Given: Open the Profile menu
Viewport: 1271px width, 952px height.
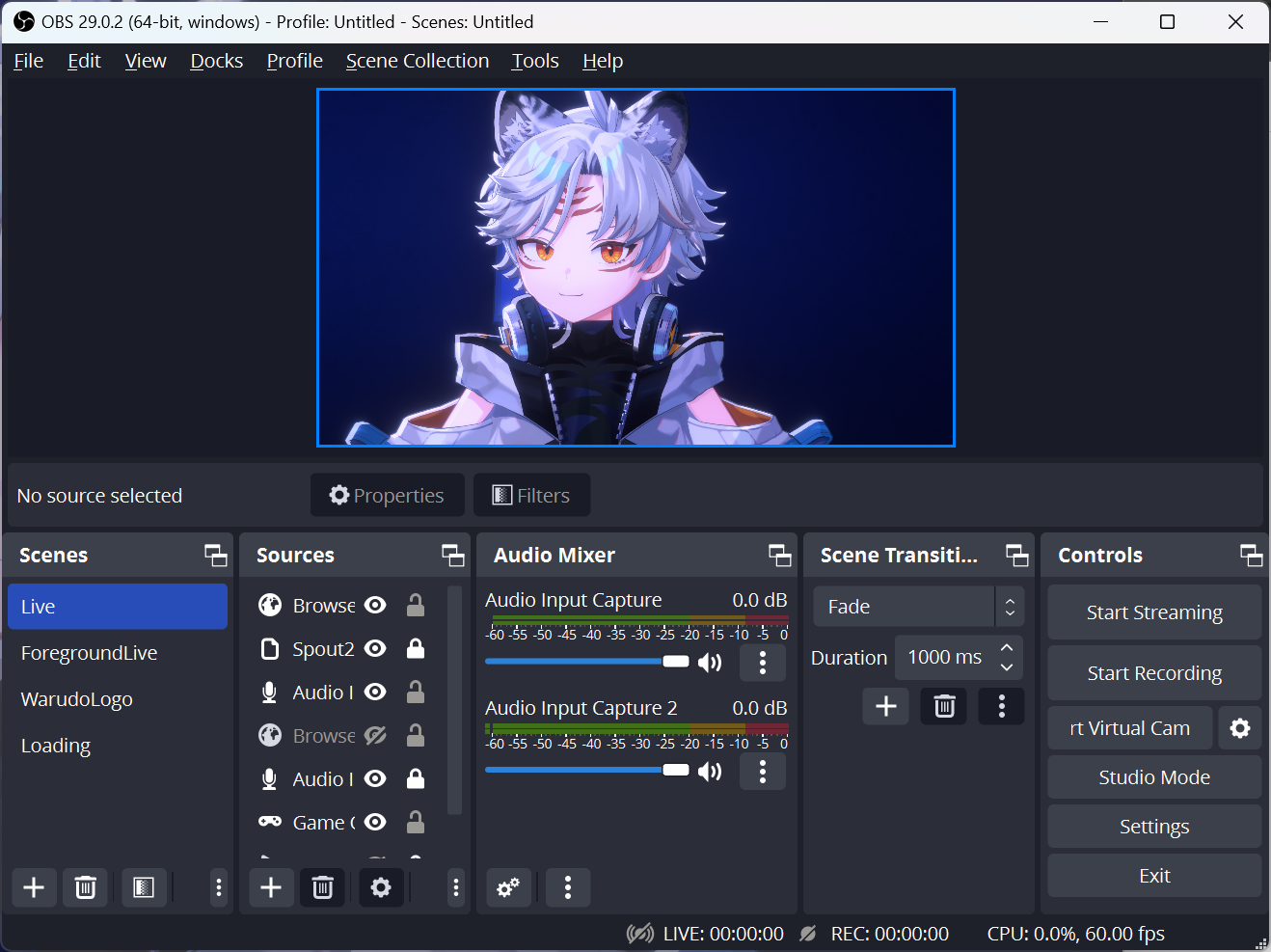Looking at the screenshot, I should [295, 61].
